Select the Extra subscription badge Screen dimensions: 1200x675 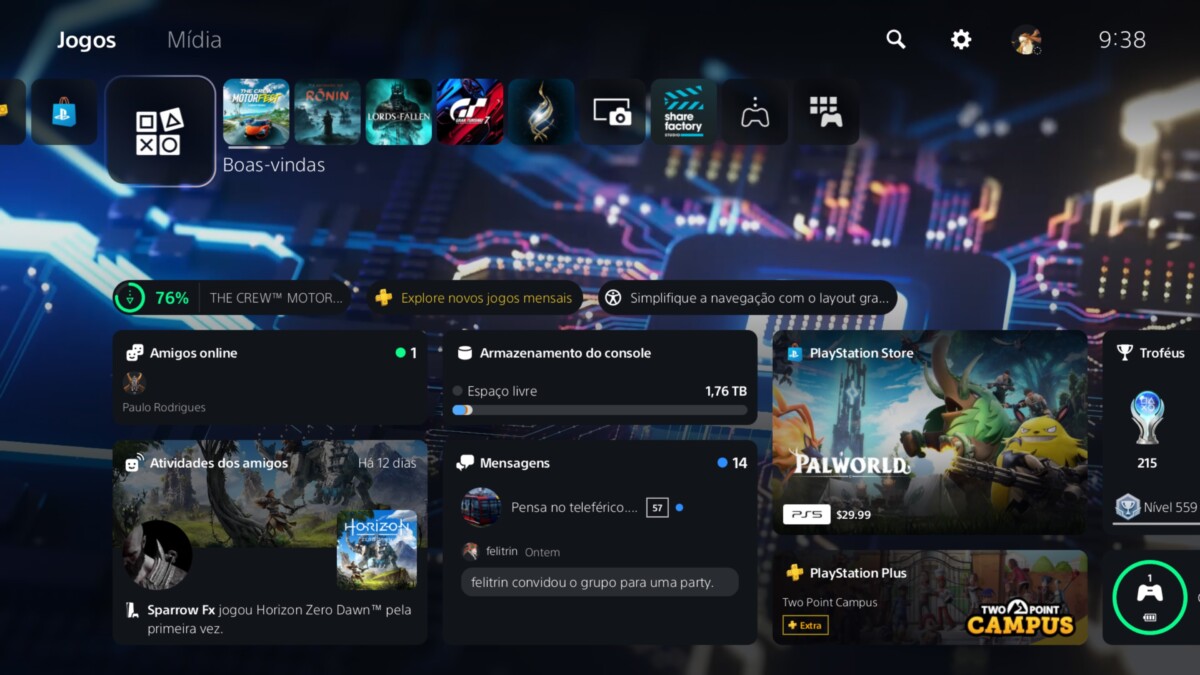[x=805, y=625]
